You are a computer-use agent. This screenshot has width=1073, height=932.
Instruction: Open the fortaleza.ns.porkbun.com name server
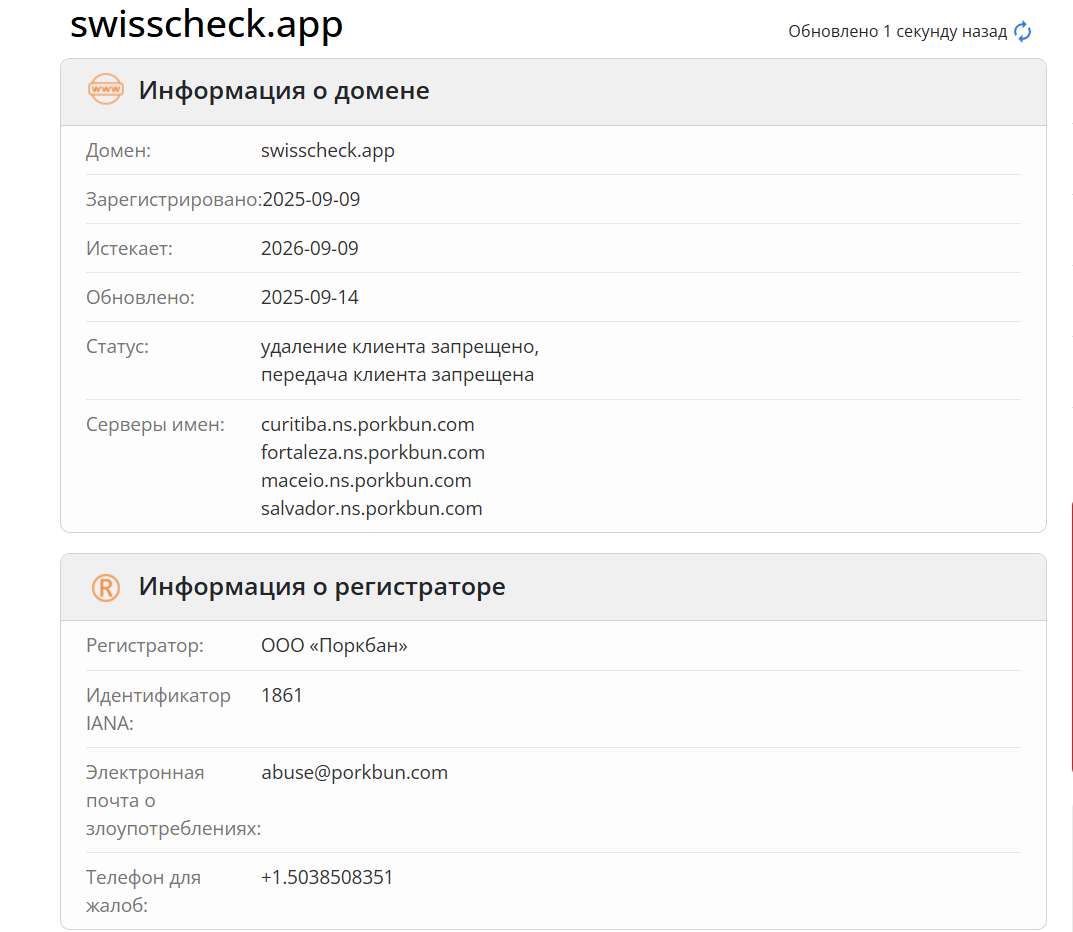pyautogui.click(x=373, y=453)
